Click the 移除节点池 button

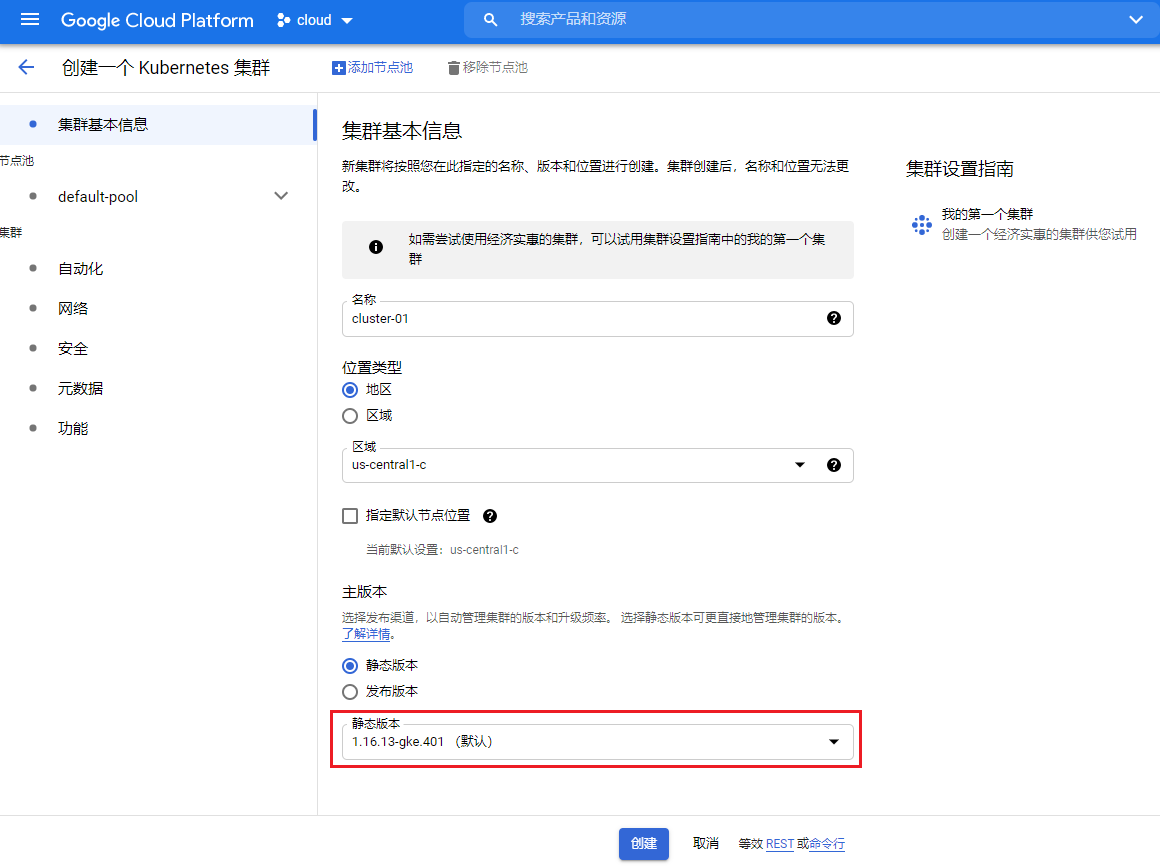point(488,68)
